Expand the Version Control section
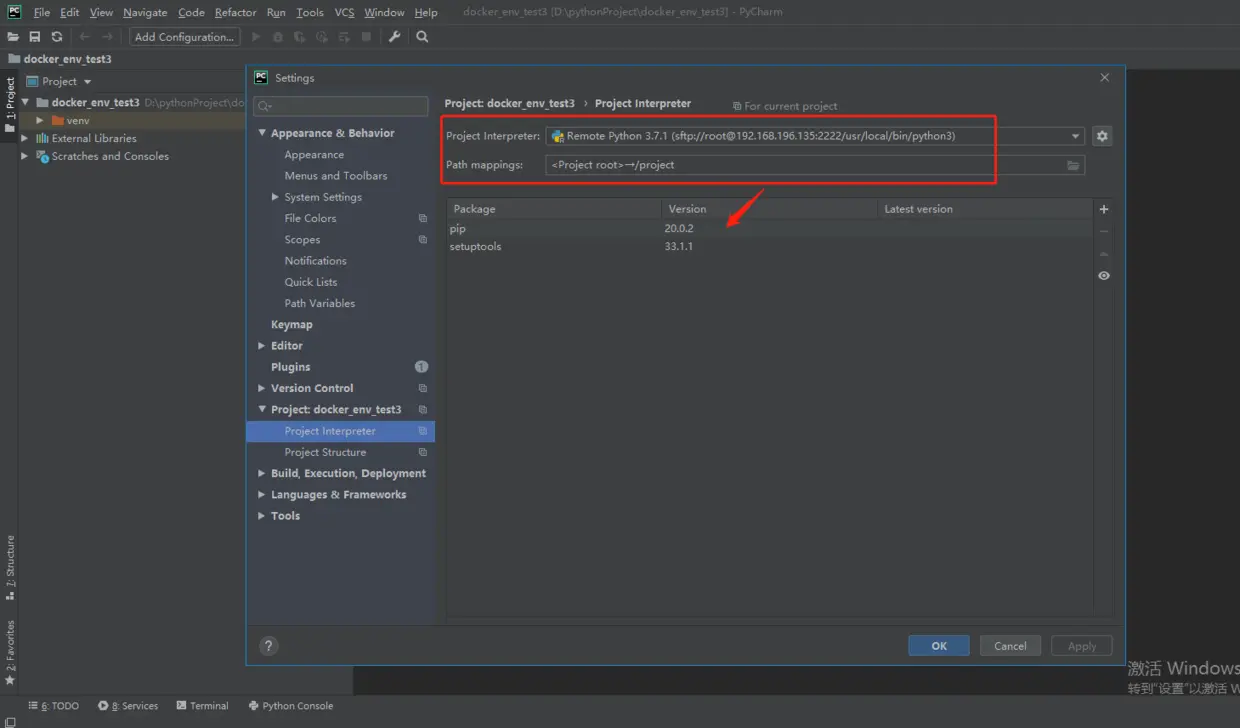Screen dimensions: 1240x728 pos(262,388)
